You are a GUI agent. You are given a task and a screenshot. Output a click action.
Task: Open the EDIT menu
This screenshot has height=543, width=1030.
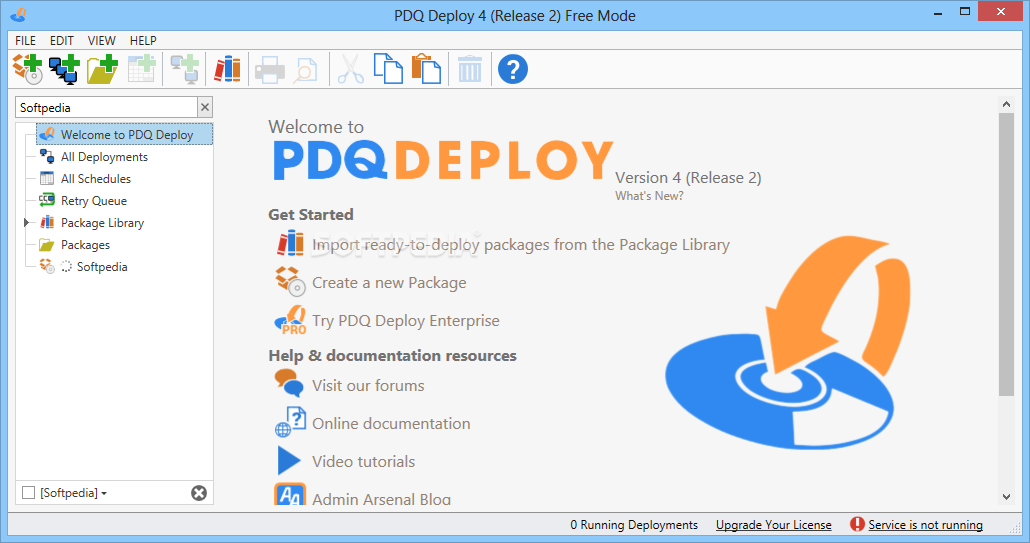62,41
